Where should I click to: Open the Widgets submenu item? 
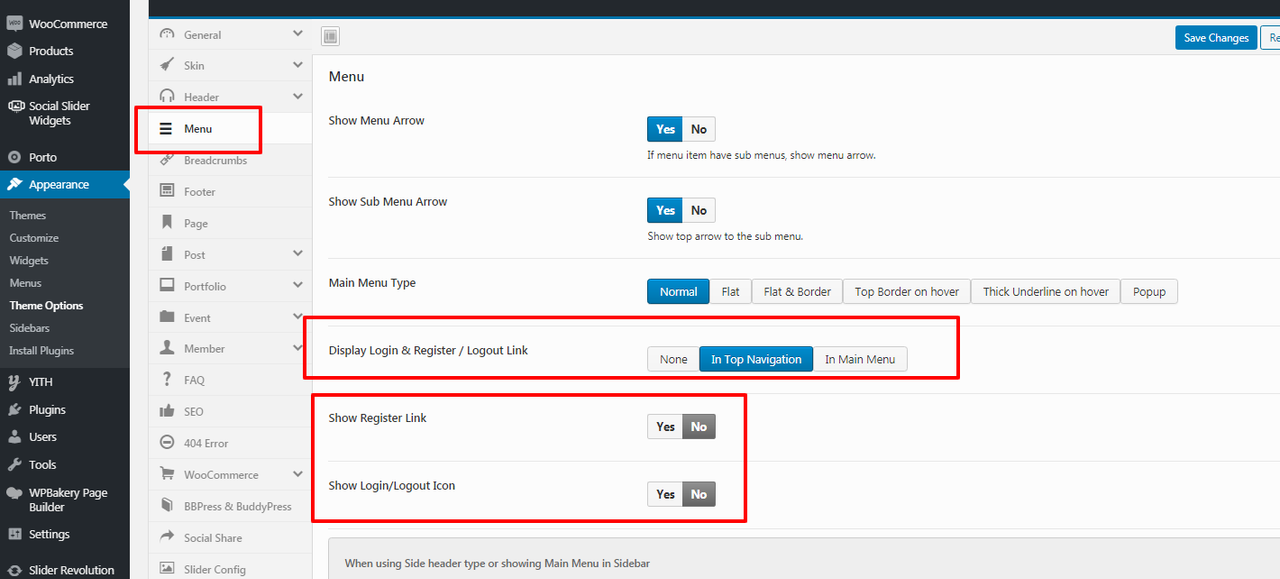tap(29, 260)
